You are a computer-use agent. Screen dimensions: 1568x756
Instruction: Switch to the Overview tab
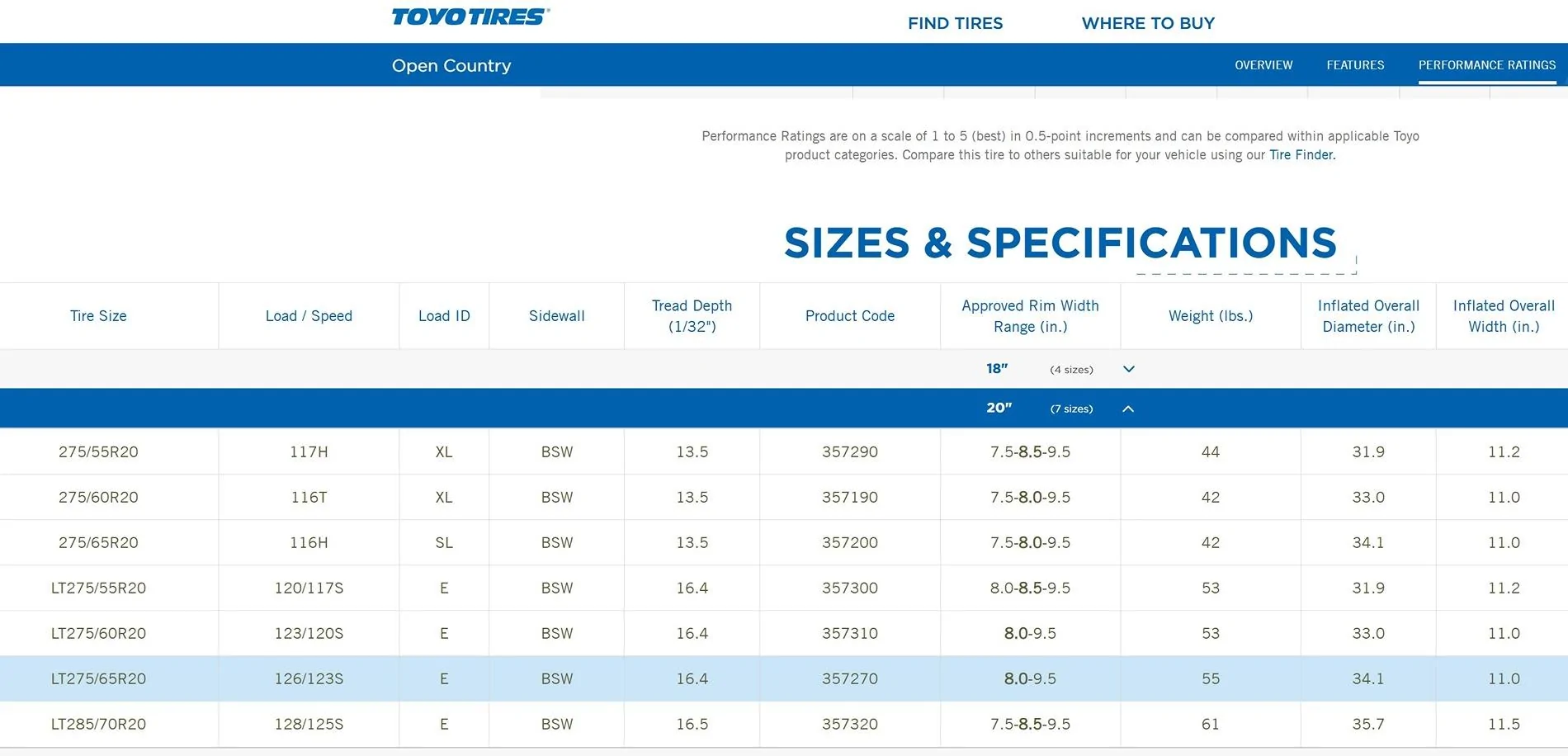1263,65
